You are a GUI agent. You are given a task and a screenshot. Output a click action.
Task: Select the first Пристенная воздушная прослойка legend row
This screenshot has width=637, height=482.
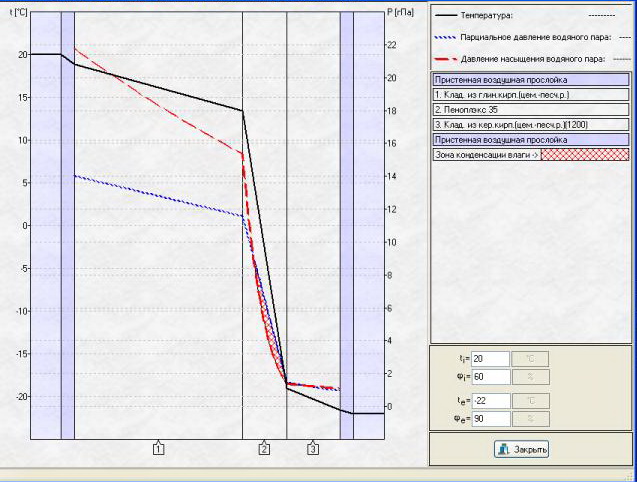click(x=531, y=80)
